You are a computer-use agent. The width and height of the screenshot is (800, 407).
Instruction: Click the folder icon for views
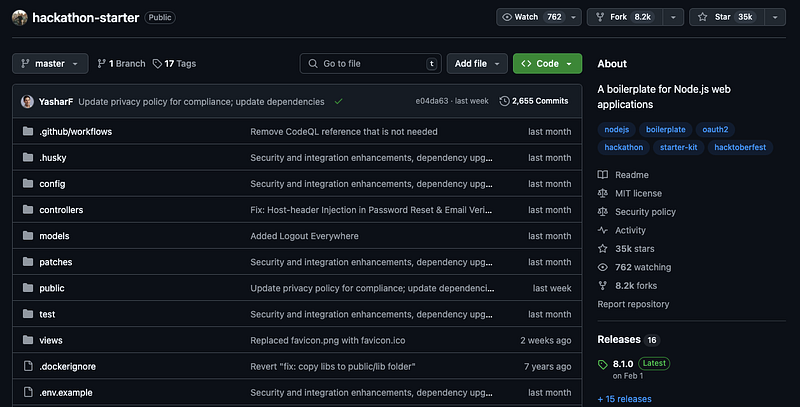click(x=28, y=340)
